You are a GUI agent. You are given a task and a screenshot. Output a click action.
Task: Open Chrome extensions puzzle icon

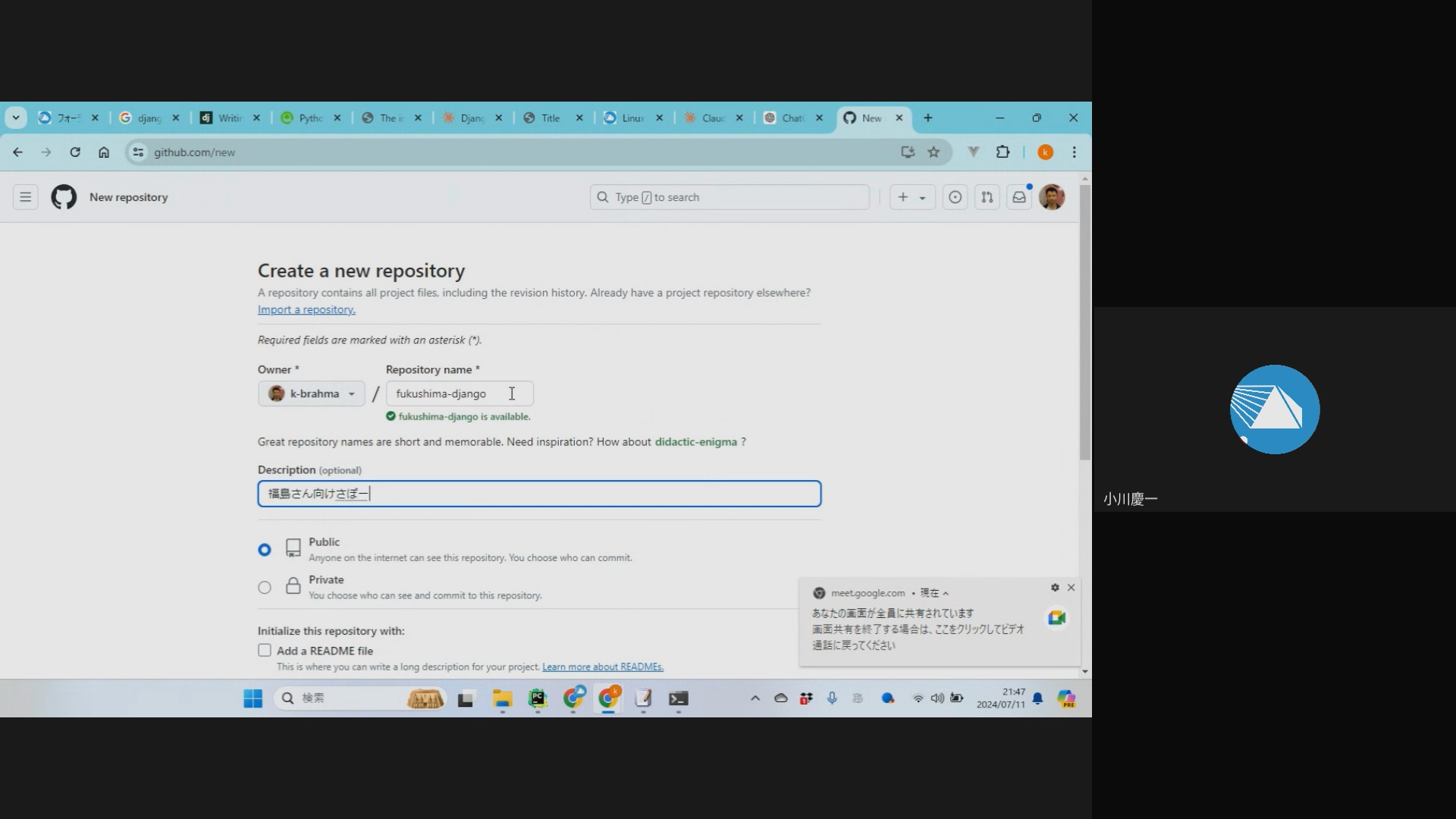click(1003, 152)
